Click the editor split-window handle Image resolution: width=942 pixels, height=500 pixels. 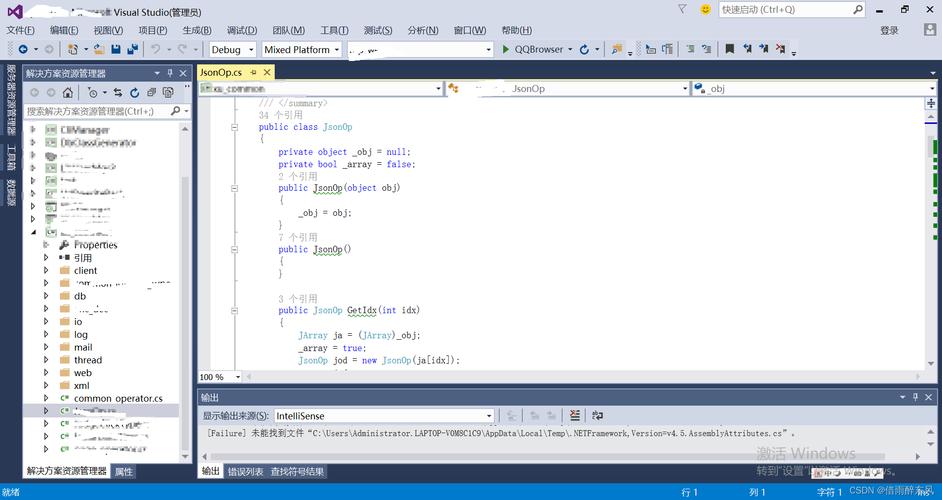(931, 103)
